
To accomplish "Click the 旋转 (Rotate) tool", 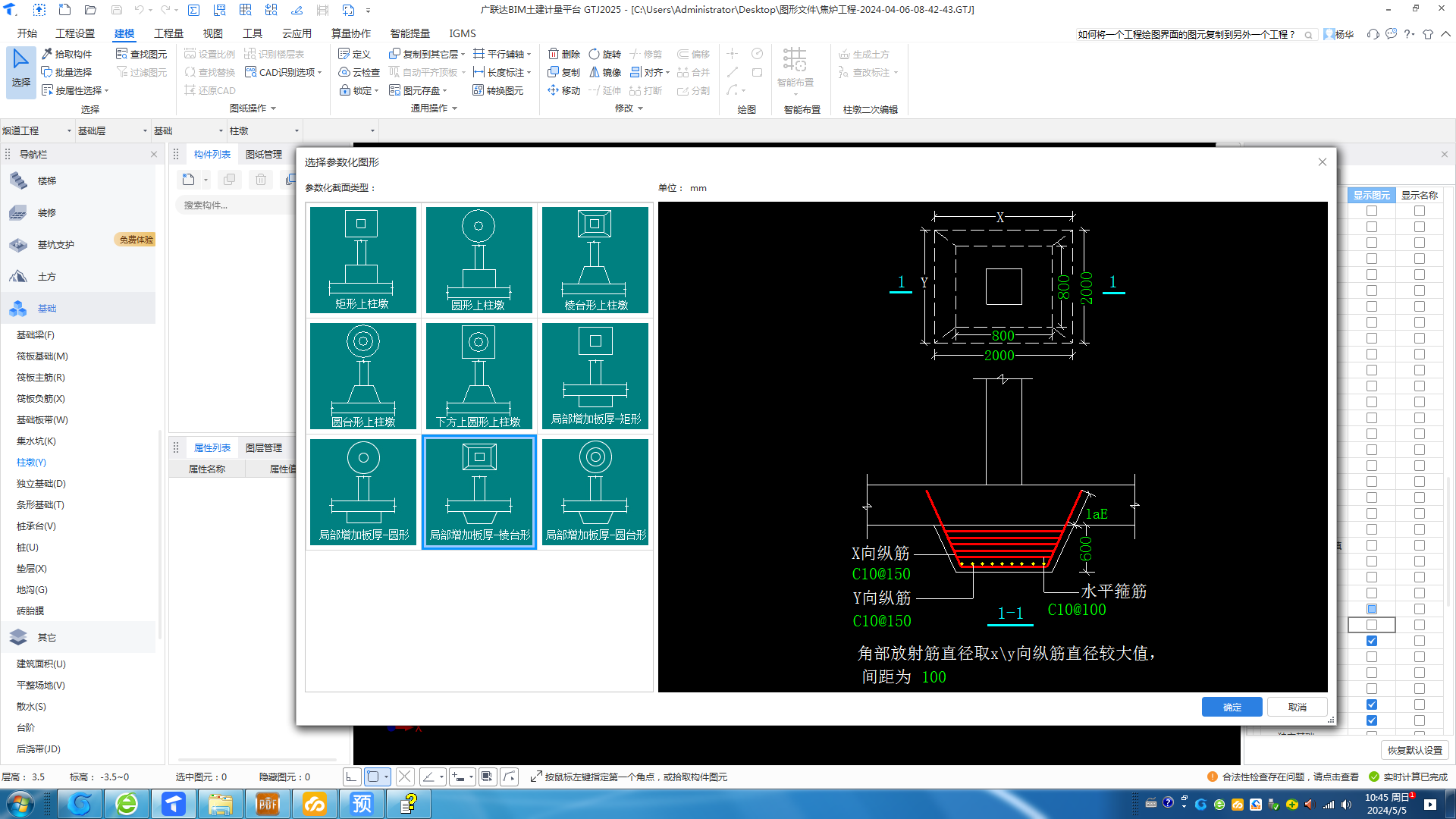I will point(605,54).
